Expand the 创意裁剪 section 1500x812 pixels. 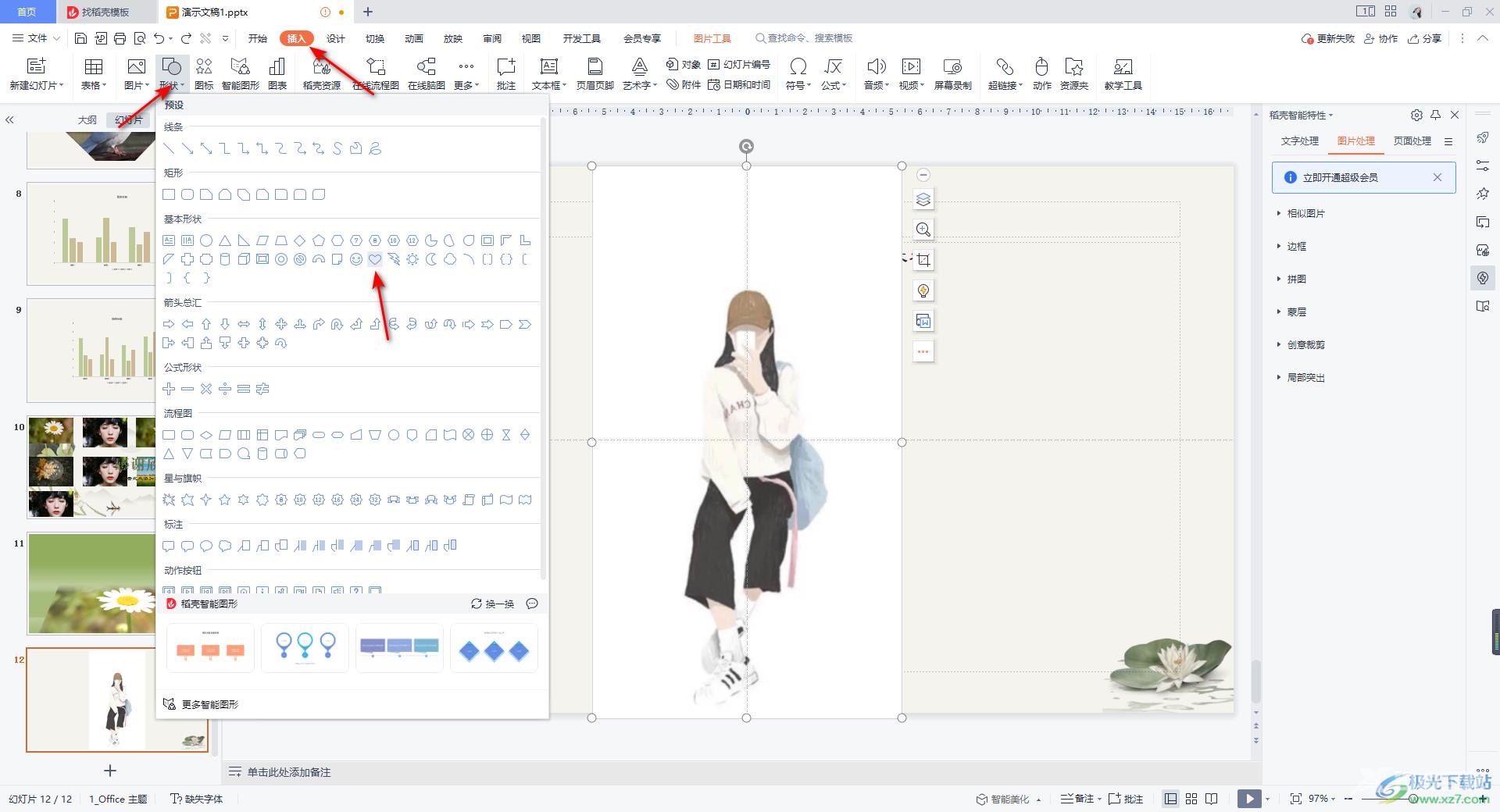[1305, 344]
